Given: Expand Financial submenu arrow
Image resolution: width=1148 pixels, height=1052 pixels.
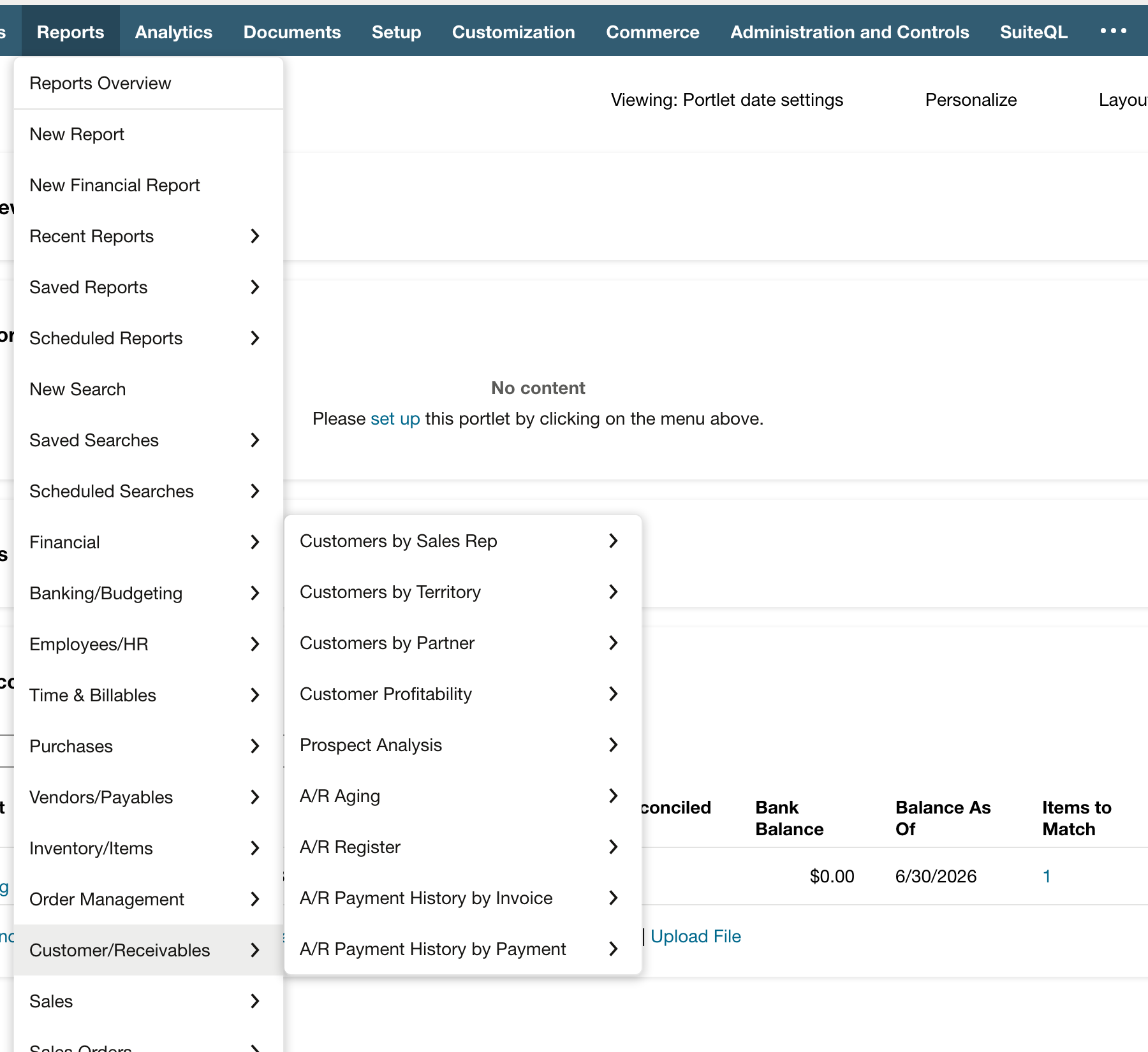Looking at the screenshot, I should click(254, 542).
